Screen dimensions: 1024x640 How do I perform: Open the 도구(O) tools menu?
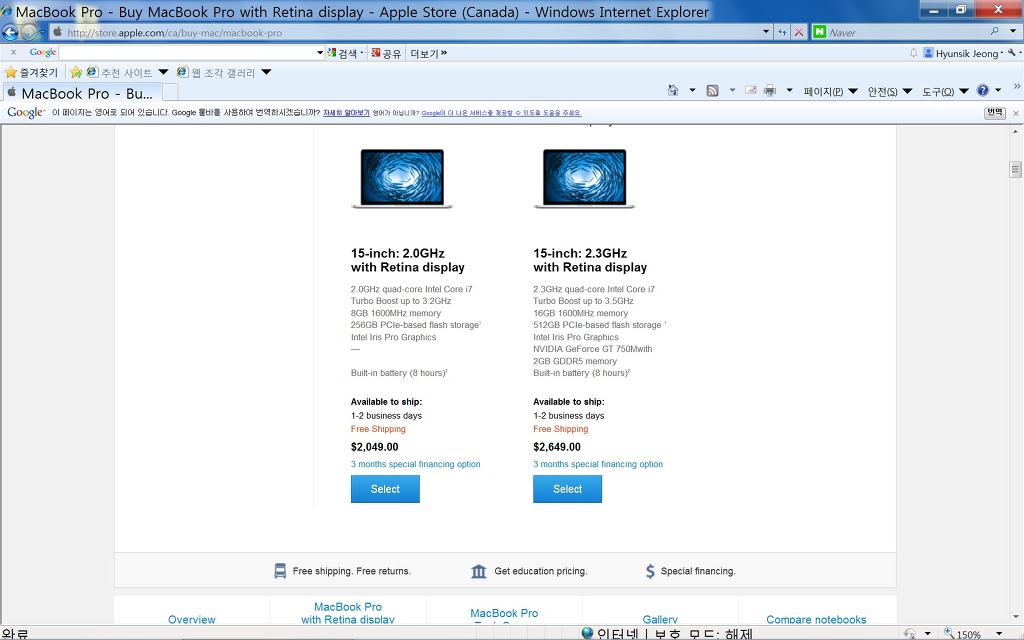[x=944, y=91]
